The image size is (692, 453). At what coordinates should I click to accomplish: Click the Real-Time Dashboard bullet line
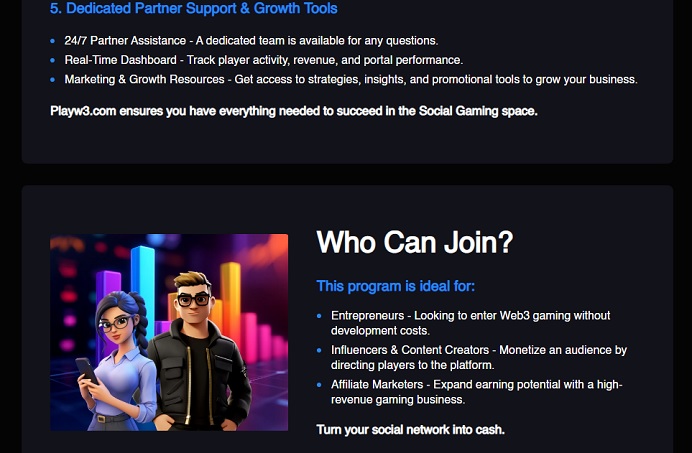pos(263,60)
